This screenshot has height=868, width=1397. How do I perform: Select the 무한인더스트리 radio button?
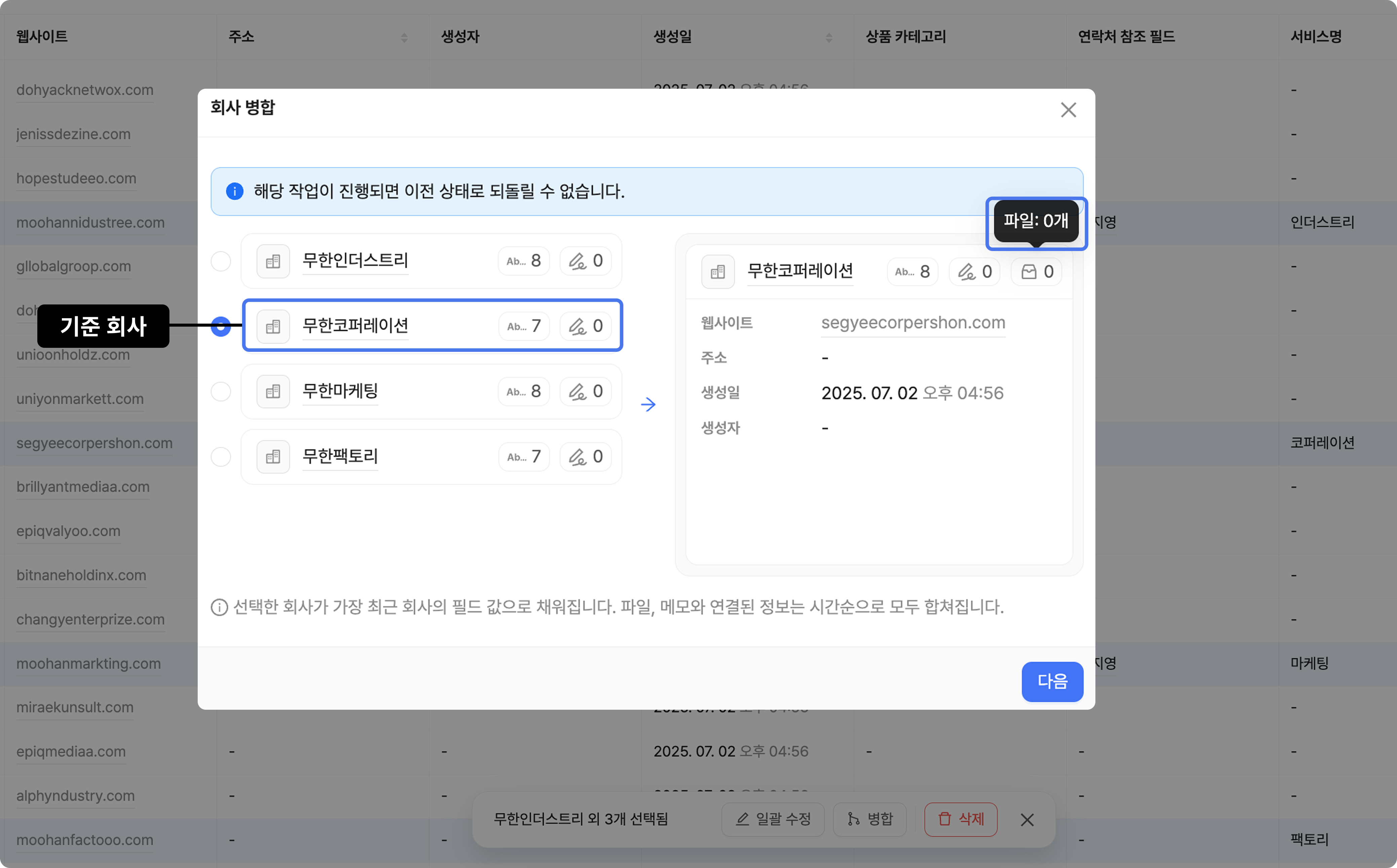[221, 261]
